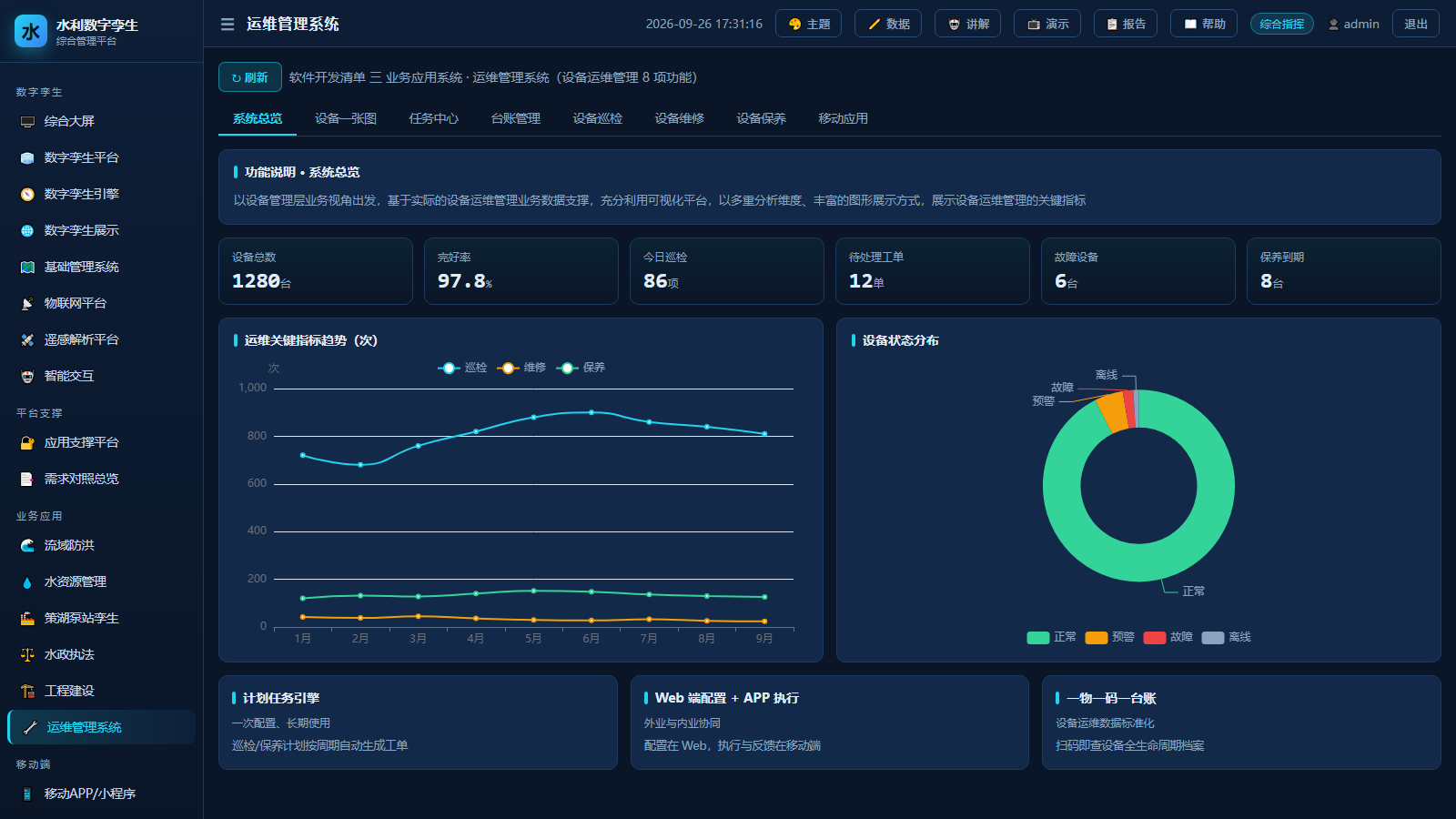
Task: Click the 2026-09-26 17:31:16 timestamp
Action: coord(704,25)
